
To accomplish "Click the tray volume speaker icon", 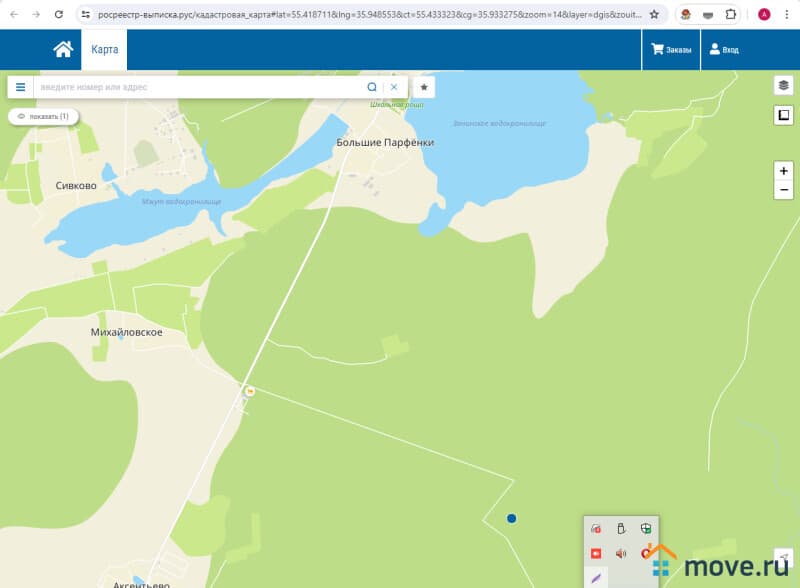I will (x=621, y=553).
